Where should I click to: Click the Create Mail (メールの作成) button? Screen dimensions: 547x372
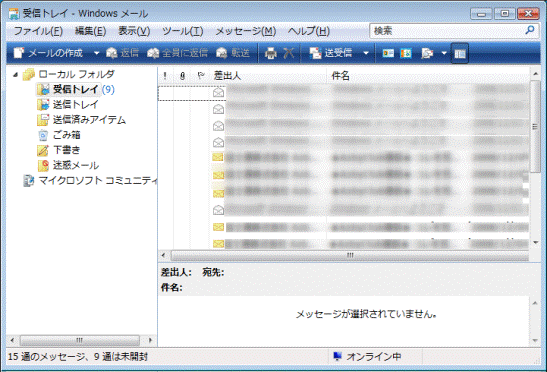pyautogui.click(x=48, y=53)
